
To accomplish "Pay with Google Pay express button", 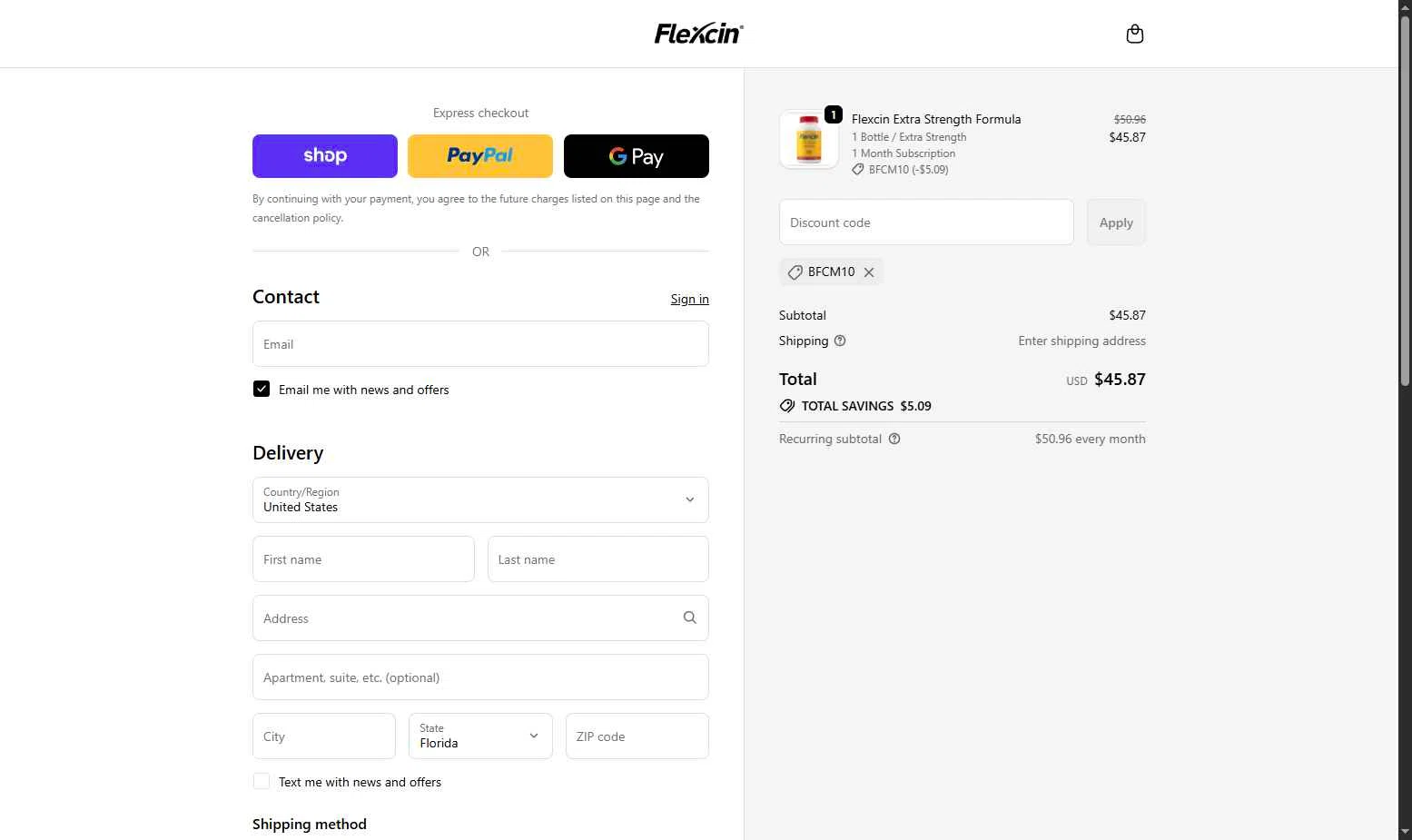I will pyautogui.click(x=637, y=156).
